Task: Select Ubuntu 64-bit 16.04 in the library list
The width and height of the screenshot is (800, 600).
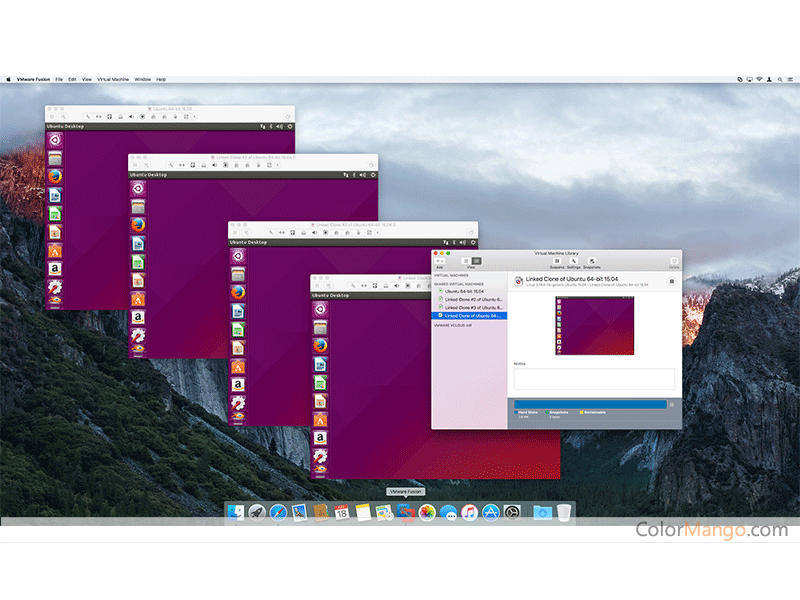Action: (469, 291)
